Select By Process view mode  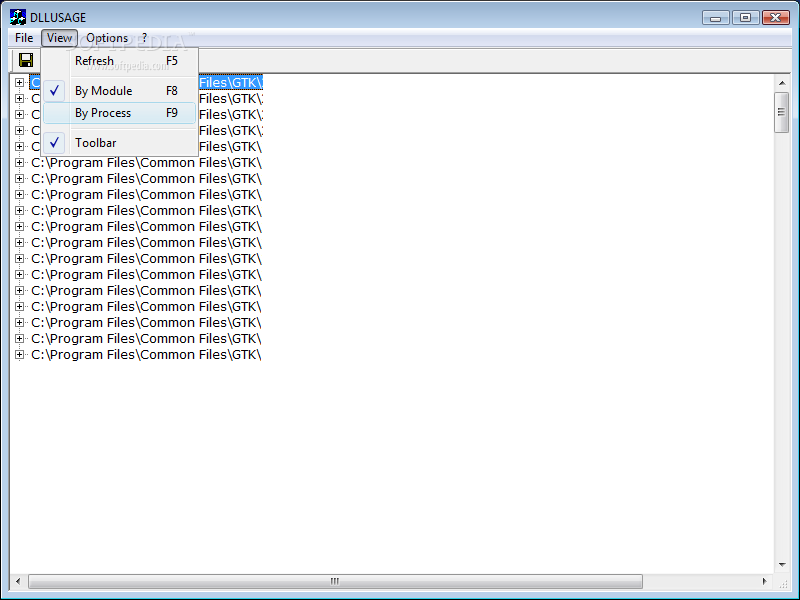(x=119, y=113)
